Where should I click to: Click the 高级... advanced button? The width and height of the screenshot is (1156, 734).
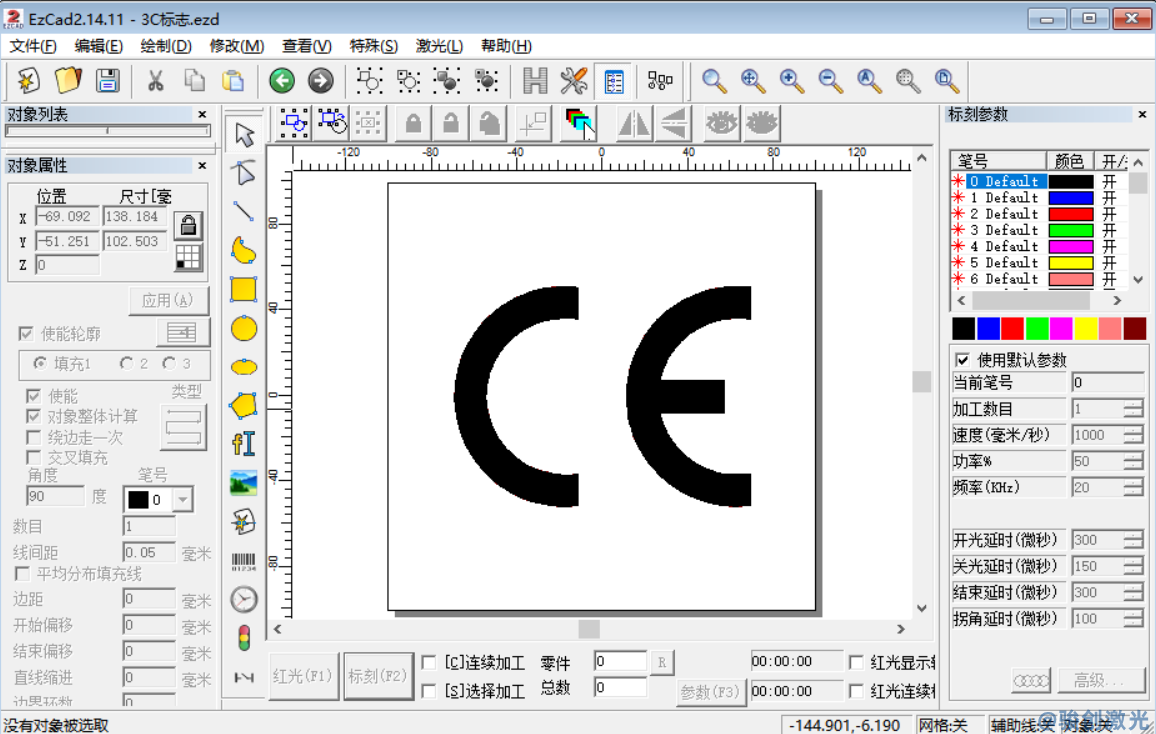coord(1101,681)
